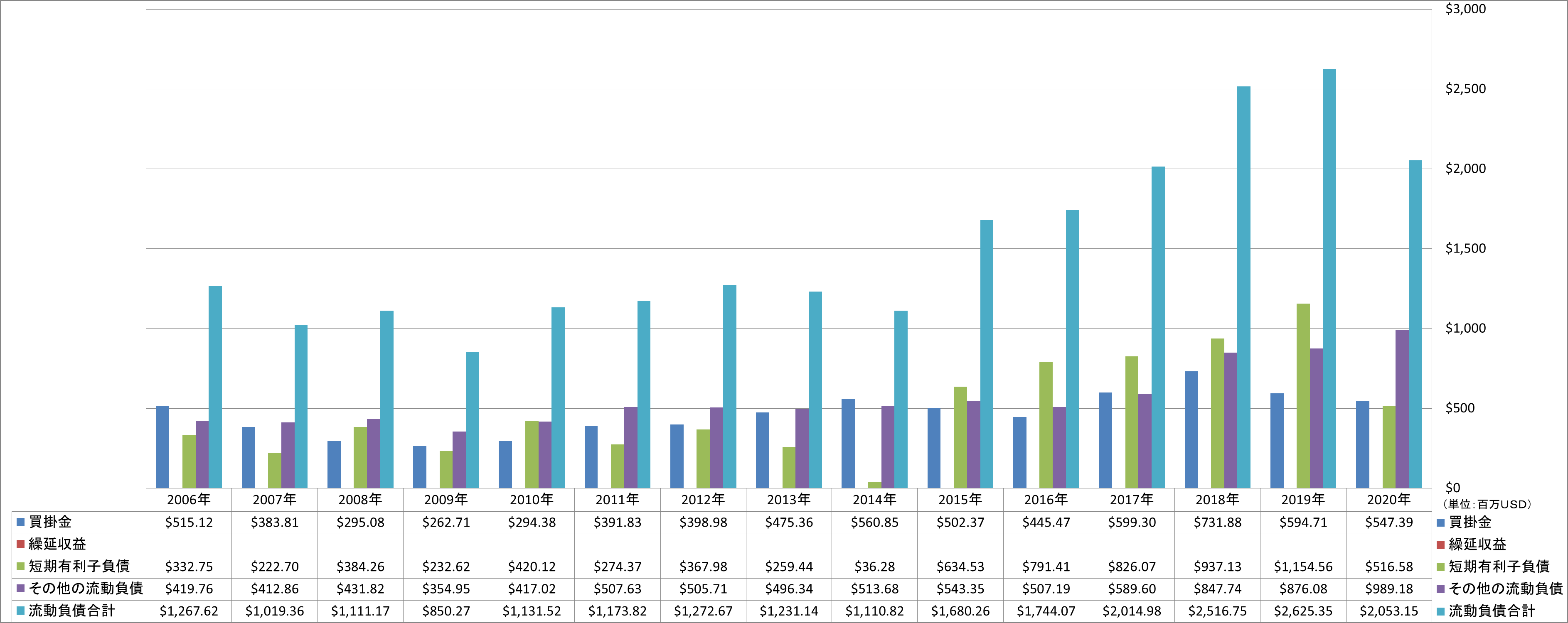Click the teal 流動負債合計 swatch in table row header

click(x=20, y=611)
